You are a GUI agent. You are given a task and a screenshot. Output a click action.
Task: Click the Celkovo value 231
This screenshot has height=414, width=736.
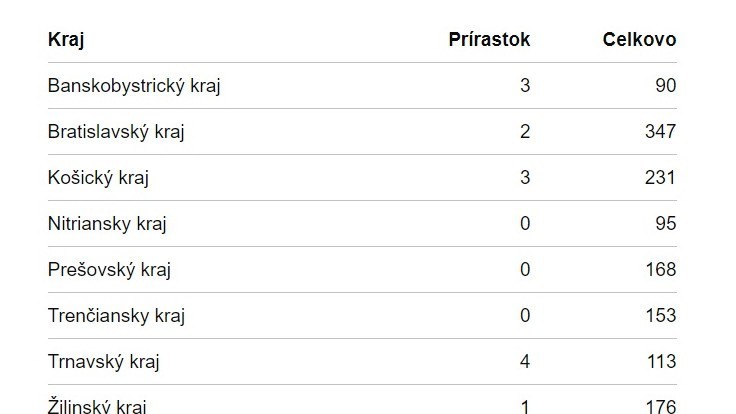660,178
